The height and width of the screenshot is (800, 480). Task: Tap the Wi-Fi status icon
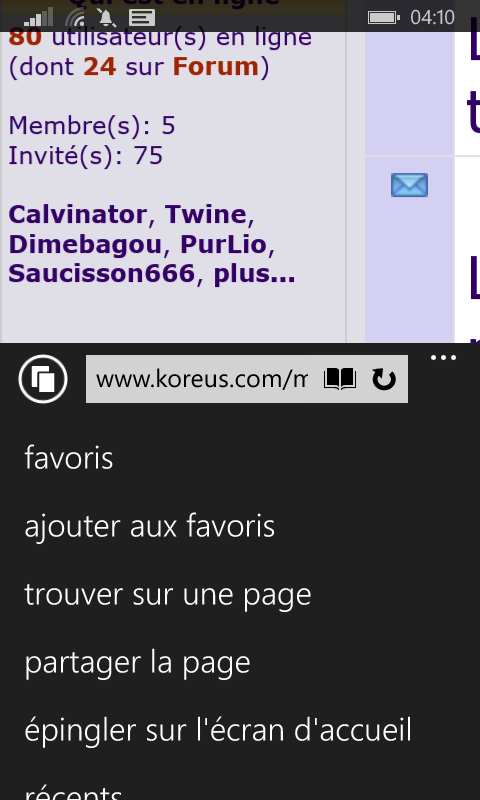click(75, 18)
